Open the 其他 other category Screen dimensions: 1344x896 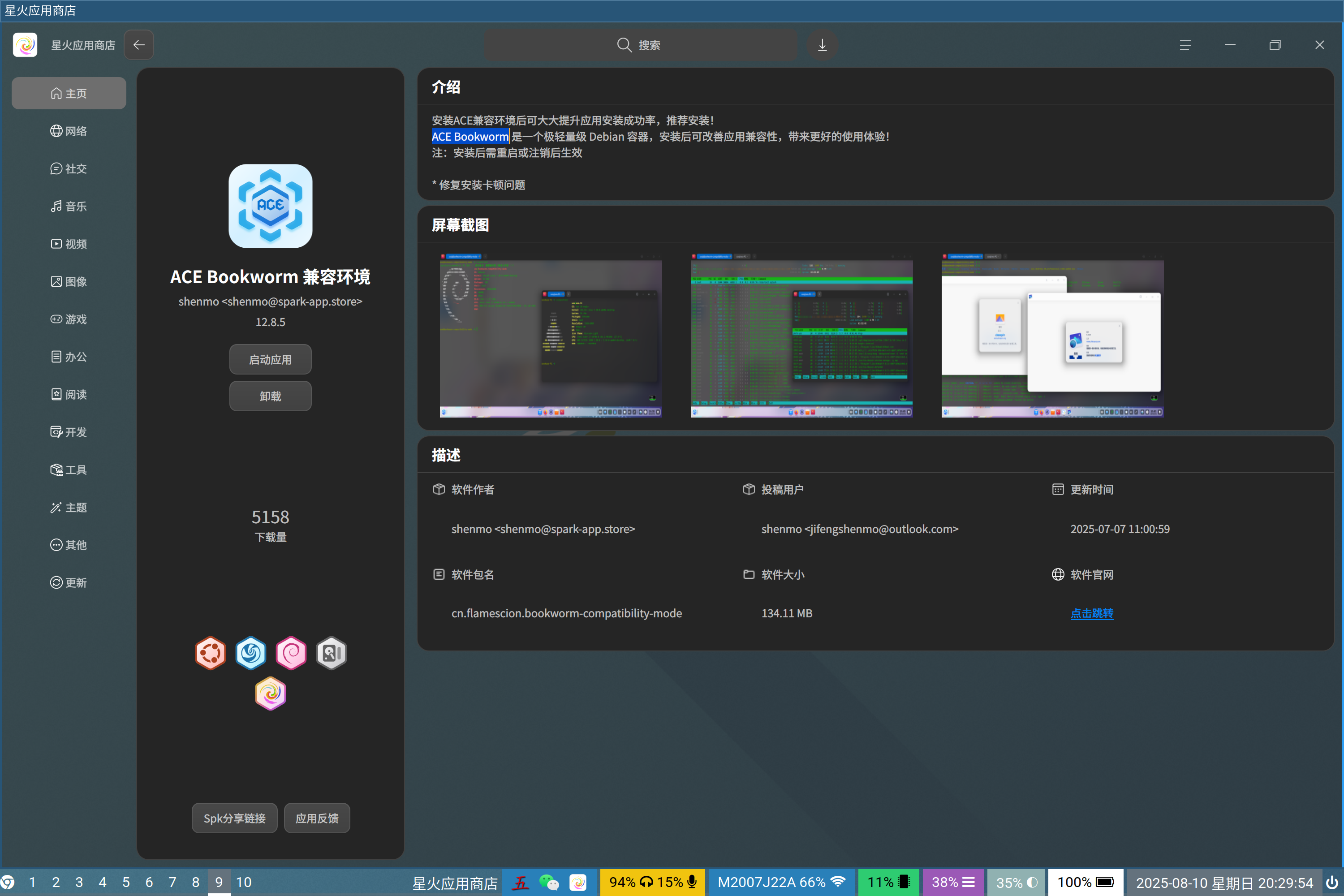coord(69,545)
